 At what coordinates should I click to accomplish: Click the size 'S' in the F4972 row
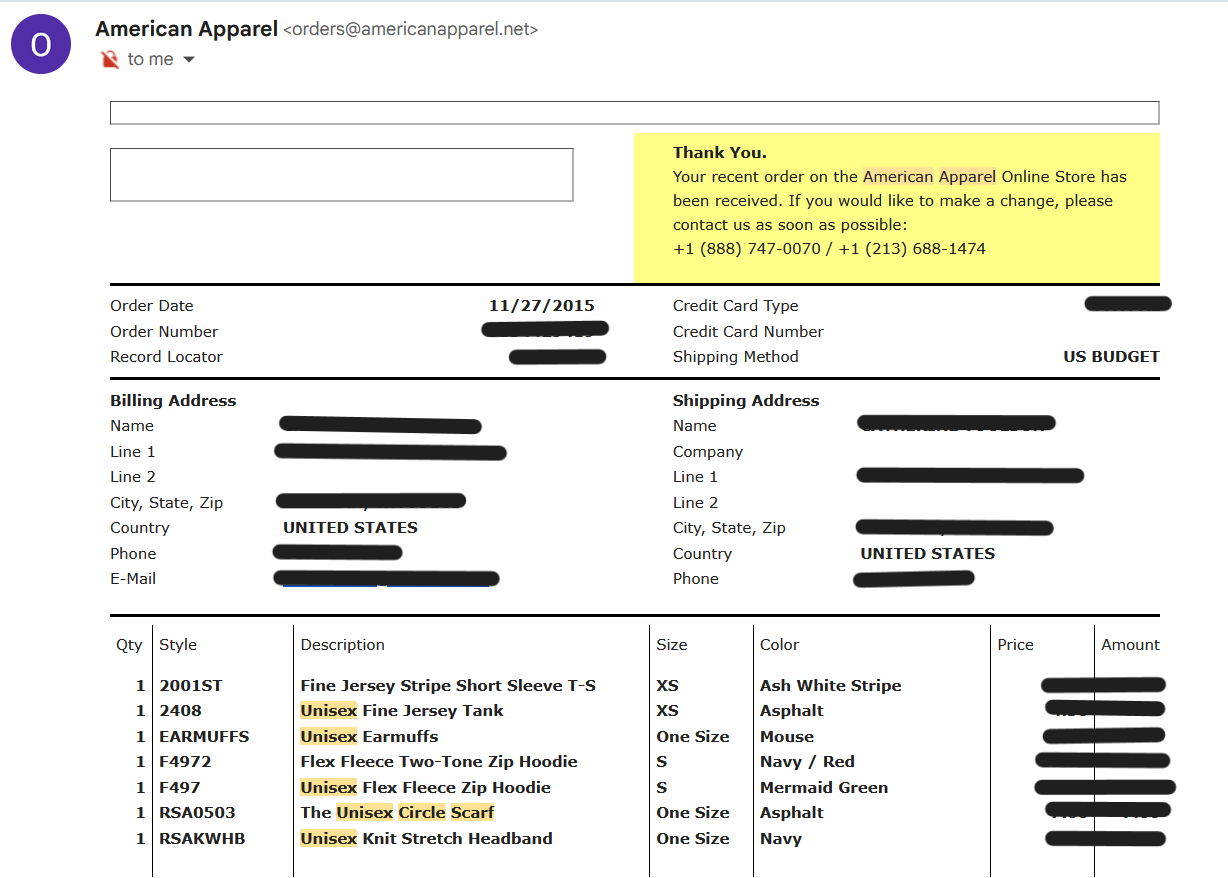tap(662, 762)
